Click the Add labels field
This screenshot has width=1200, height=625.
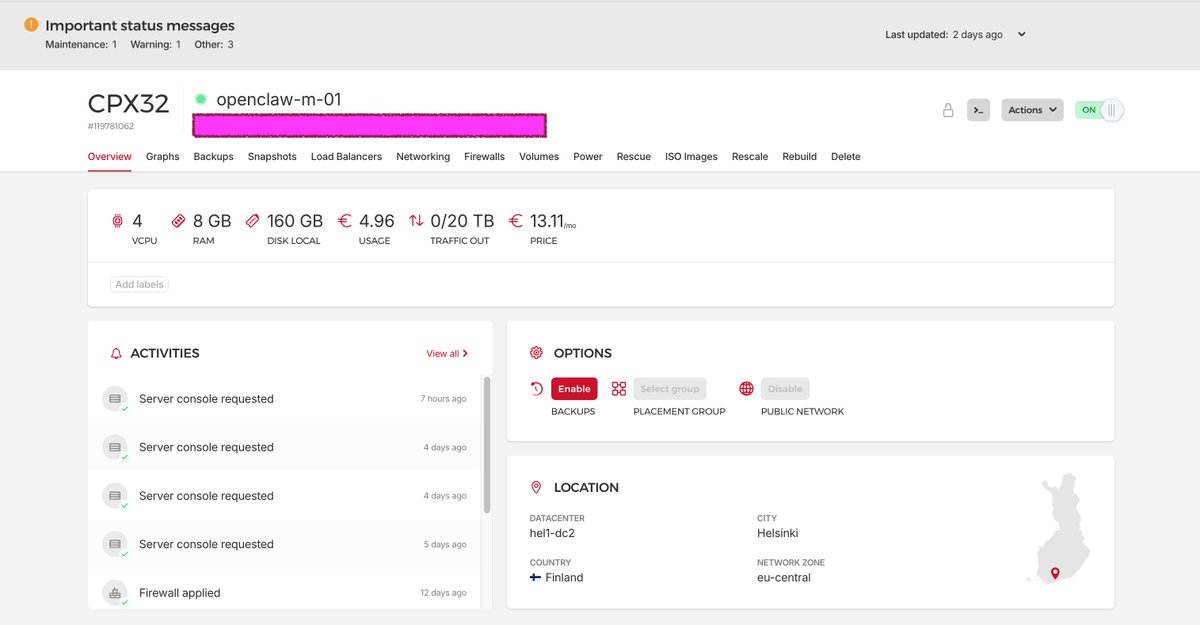pyautogui.click(x=139, y=284)
